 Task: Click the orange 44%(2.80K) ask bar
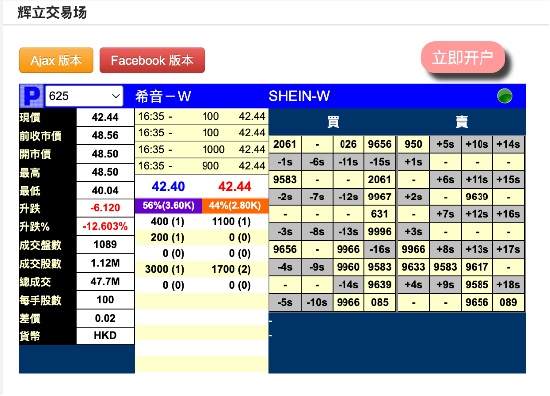click(235, 206)
